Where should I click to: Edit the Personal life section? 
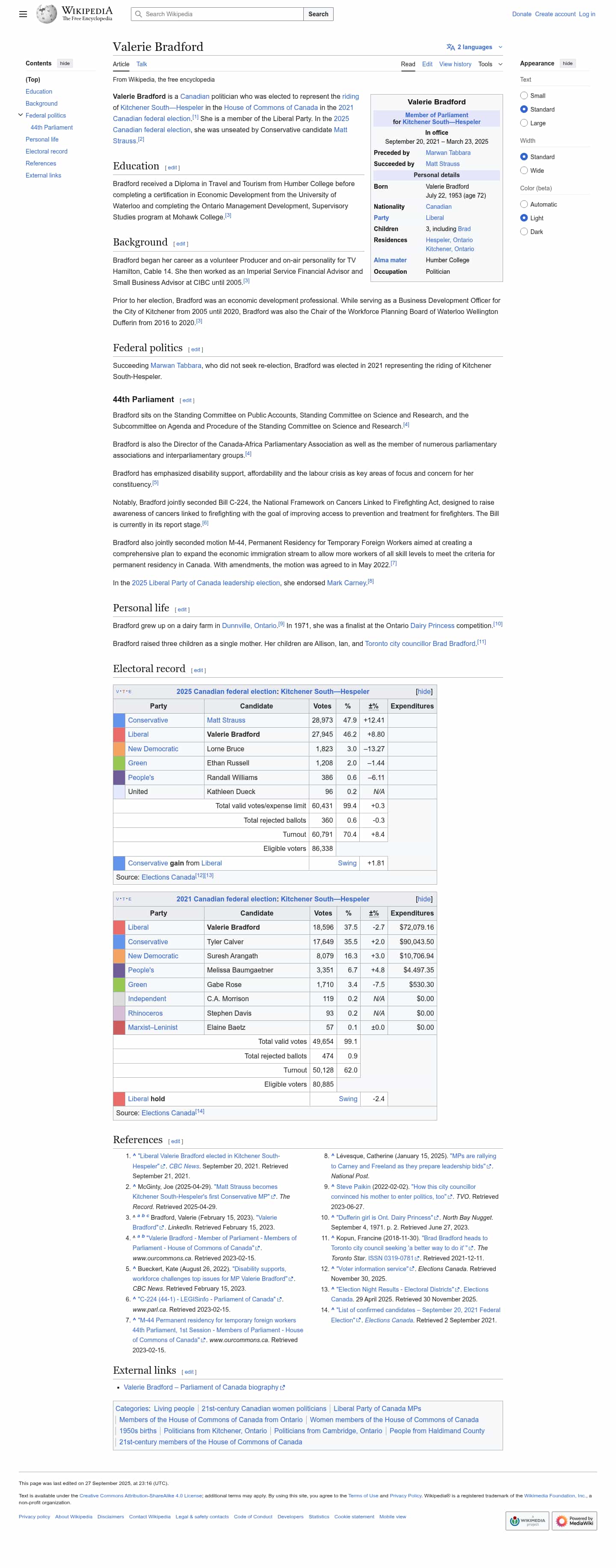(x=182, y=610)
